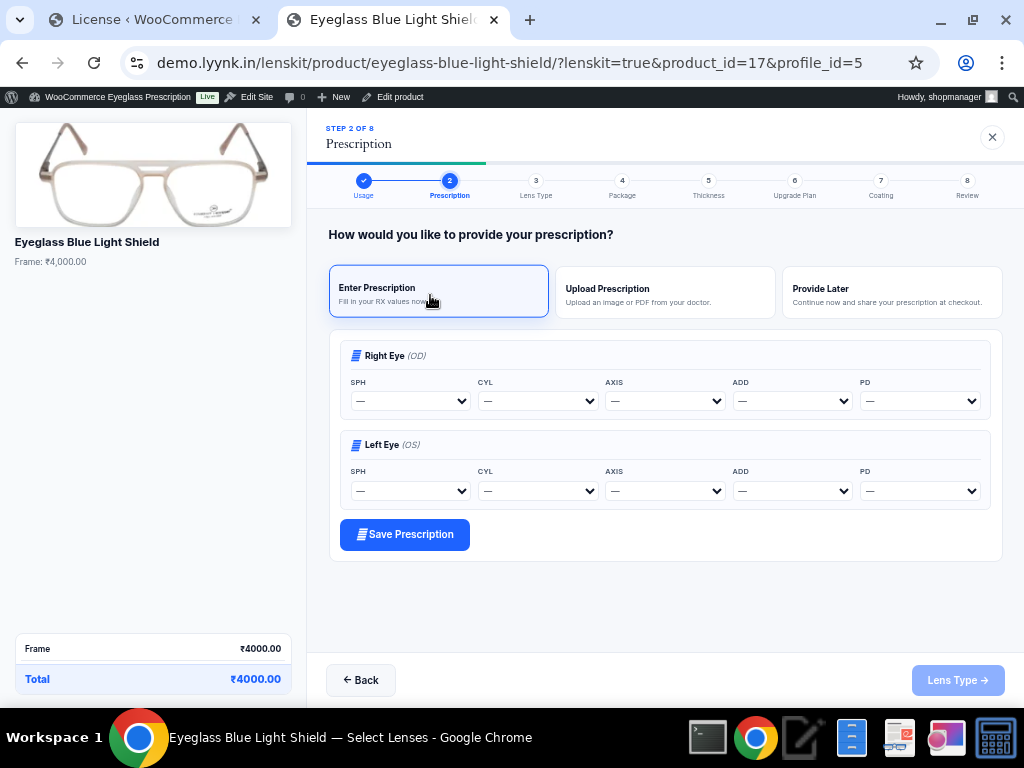This screenshot has width=1024, height=768.
Task: Select the Enter Prescription option
Action: (x=438, y=291)
